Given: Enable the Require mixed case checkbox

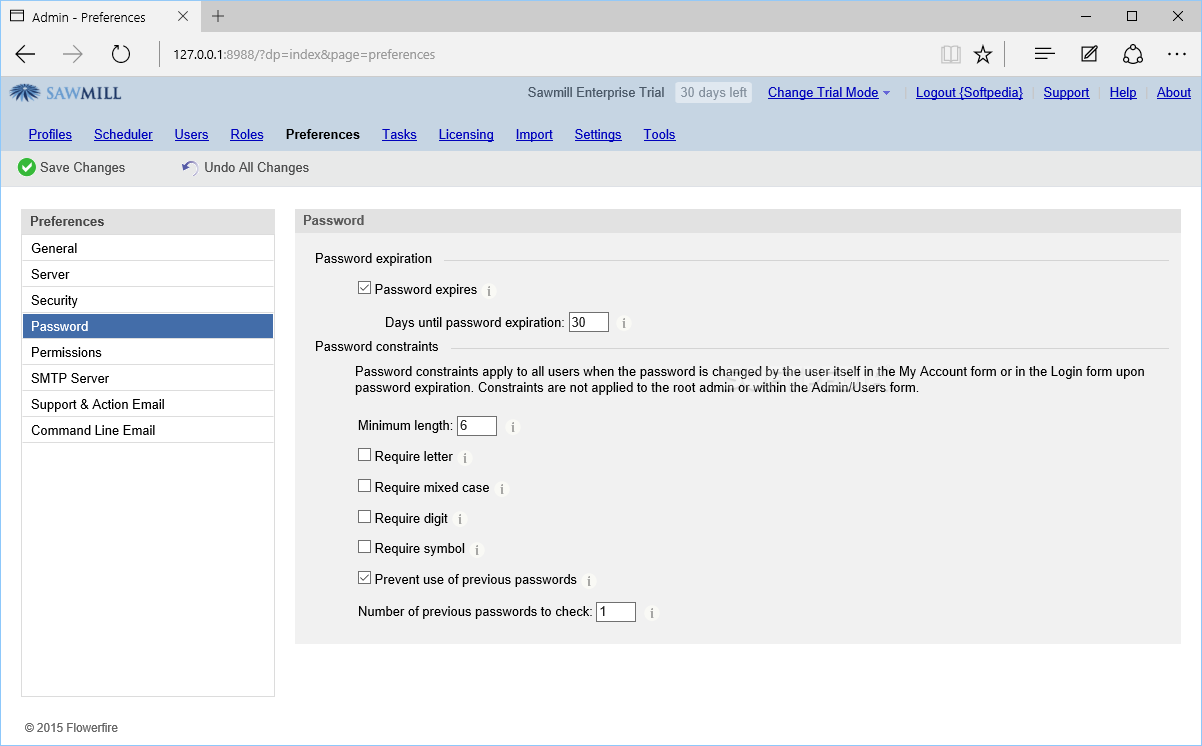Looking at the screenshot, I should tap(364, 486).
